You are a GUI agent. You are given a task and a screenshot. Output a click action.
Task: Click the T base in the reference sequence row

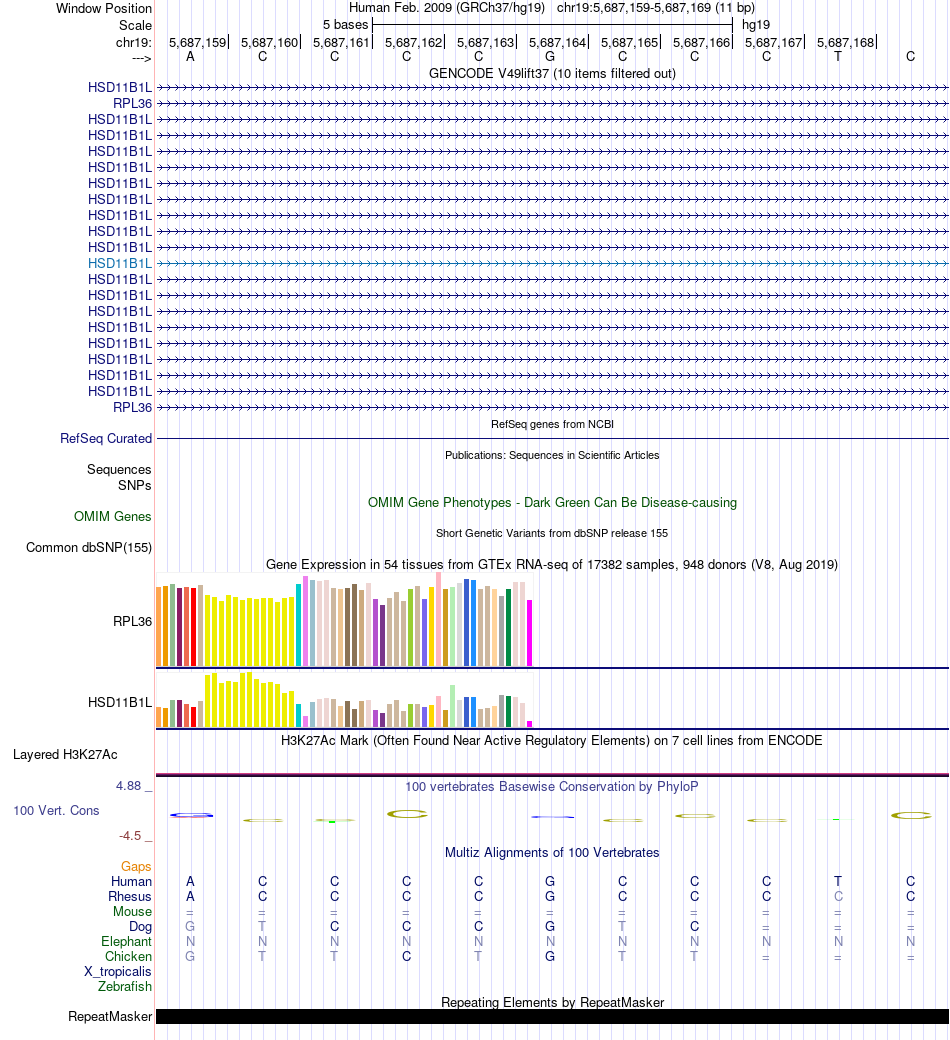point(838,56)
